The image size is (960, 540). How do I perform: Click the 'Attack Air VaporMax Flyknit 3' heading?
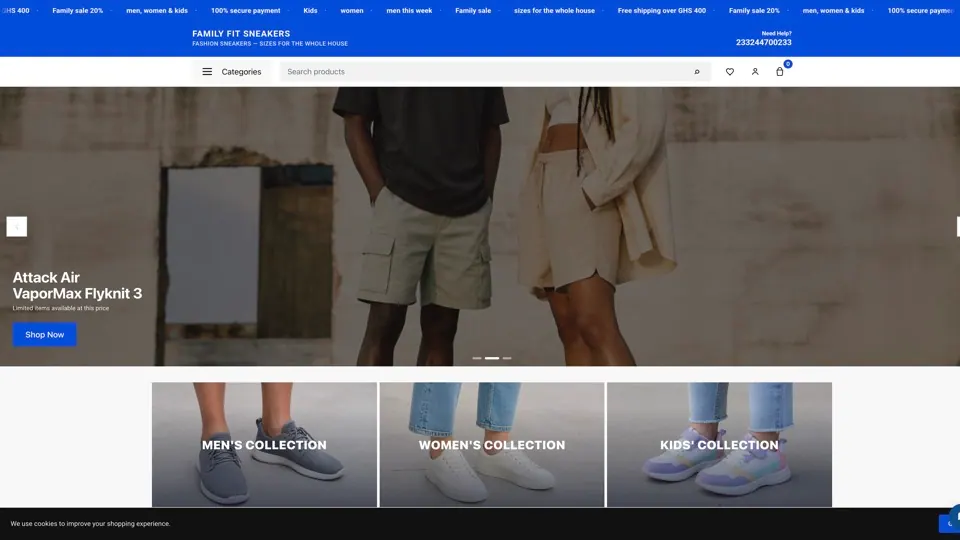pyautogui.click(x=77, y=285)
